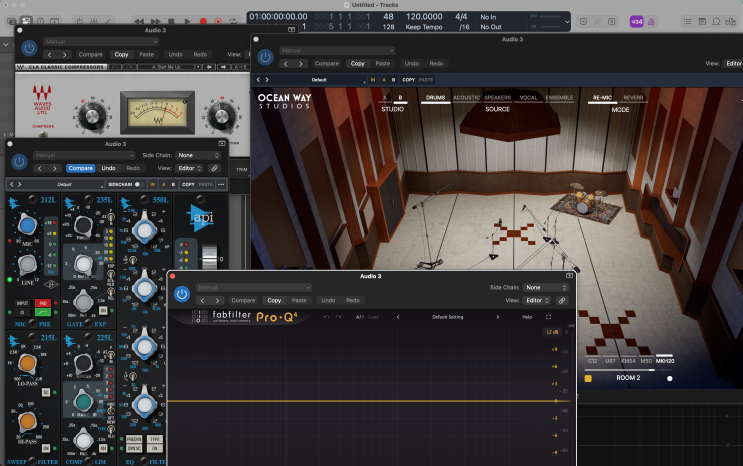This screenshot has height=466, width=743.
Task: Open the Mixer icon in control bar
Action: pyautogui.click(x=94, y=21)
